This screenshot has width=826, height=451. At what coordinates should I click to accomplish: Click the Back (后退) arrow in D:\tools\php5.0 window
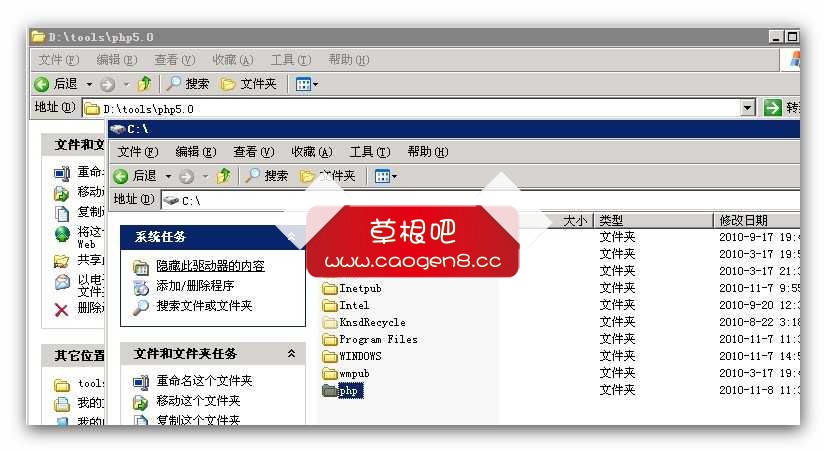click(43, 84)
